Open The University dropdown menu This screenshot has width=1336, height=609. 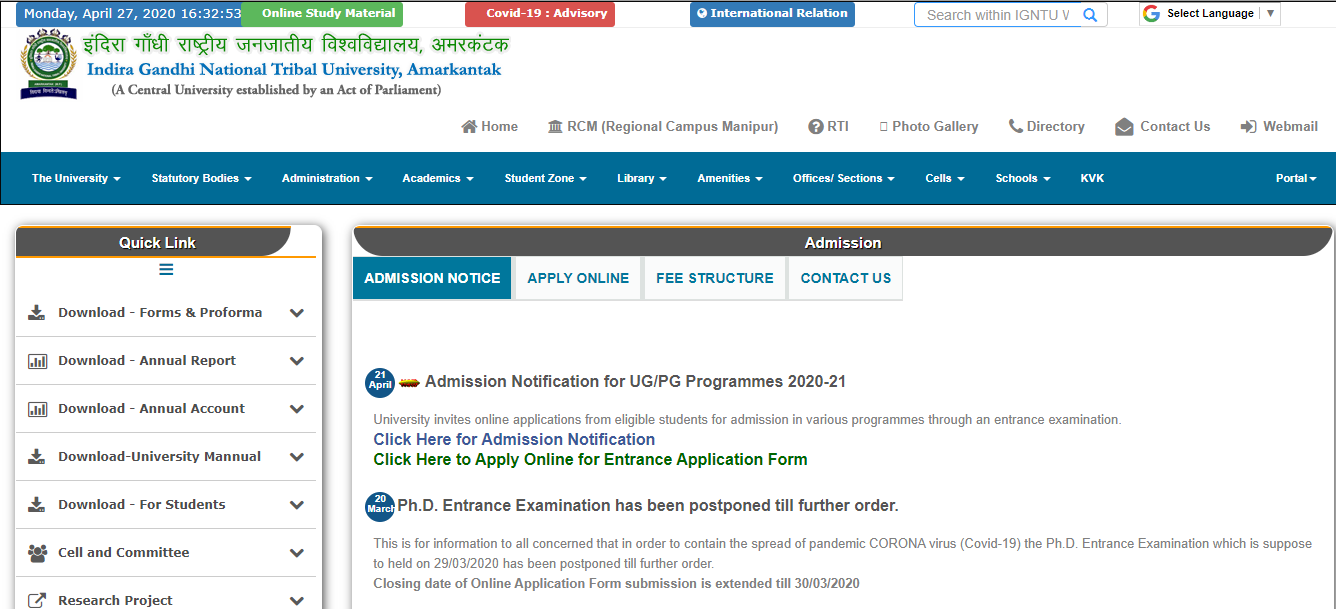pos(76,178)
